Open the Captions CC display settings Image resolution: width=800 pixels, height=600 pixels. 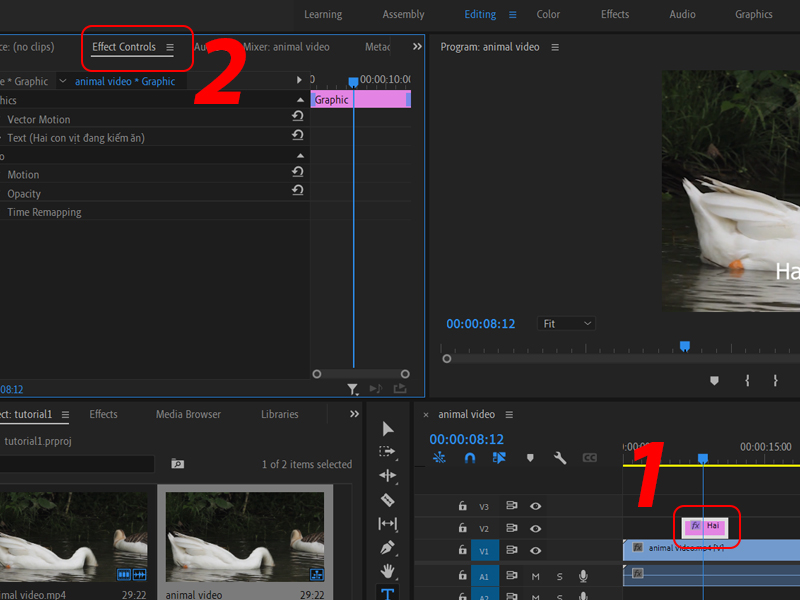[589, 457]
